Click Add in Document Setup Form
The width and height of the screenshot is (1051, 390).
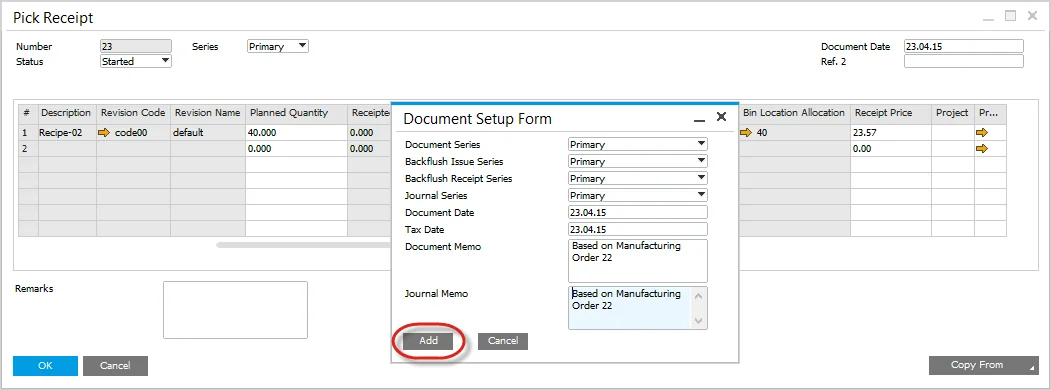428,341
